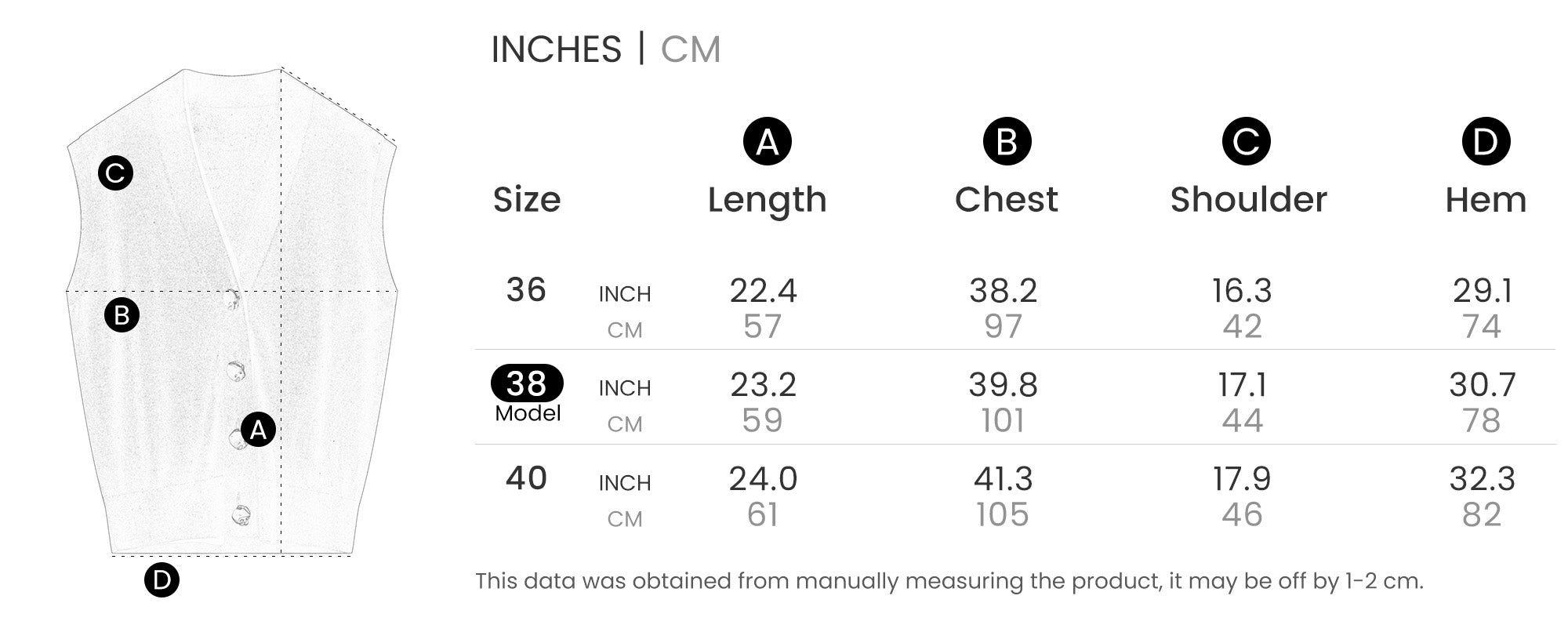Click the A marker on the vest diagram
The width and height of the screenshot is (1568, 632).
tap(258, 429)
